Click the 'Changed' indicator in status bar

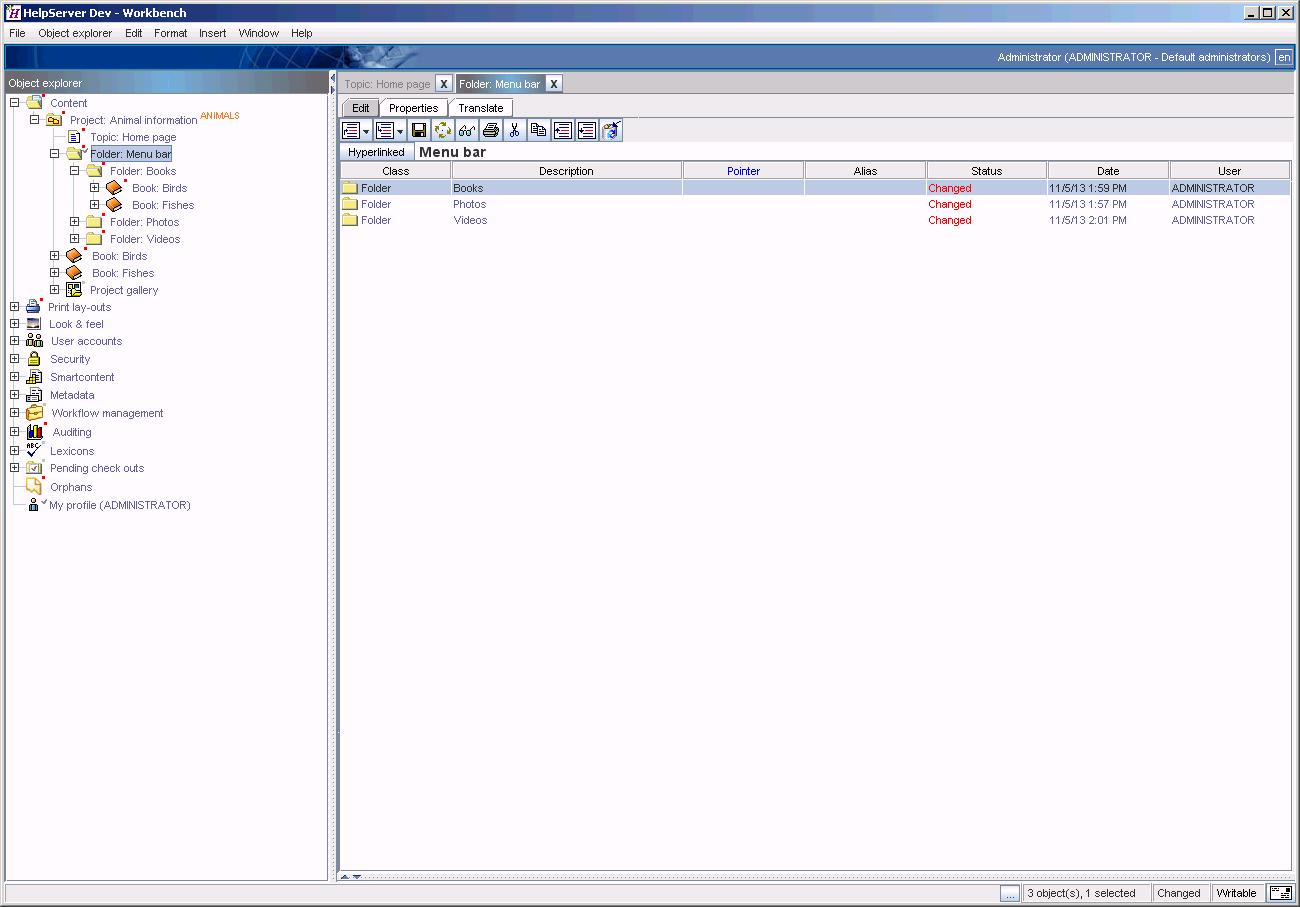coord(1179,893)
